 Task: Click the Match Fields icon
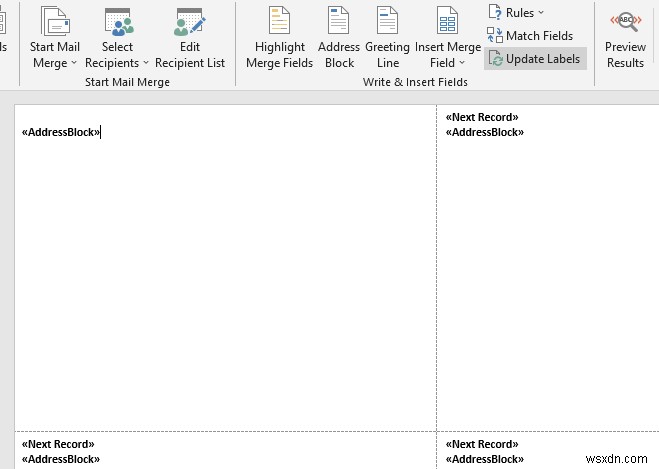coord(495,35)
